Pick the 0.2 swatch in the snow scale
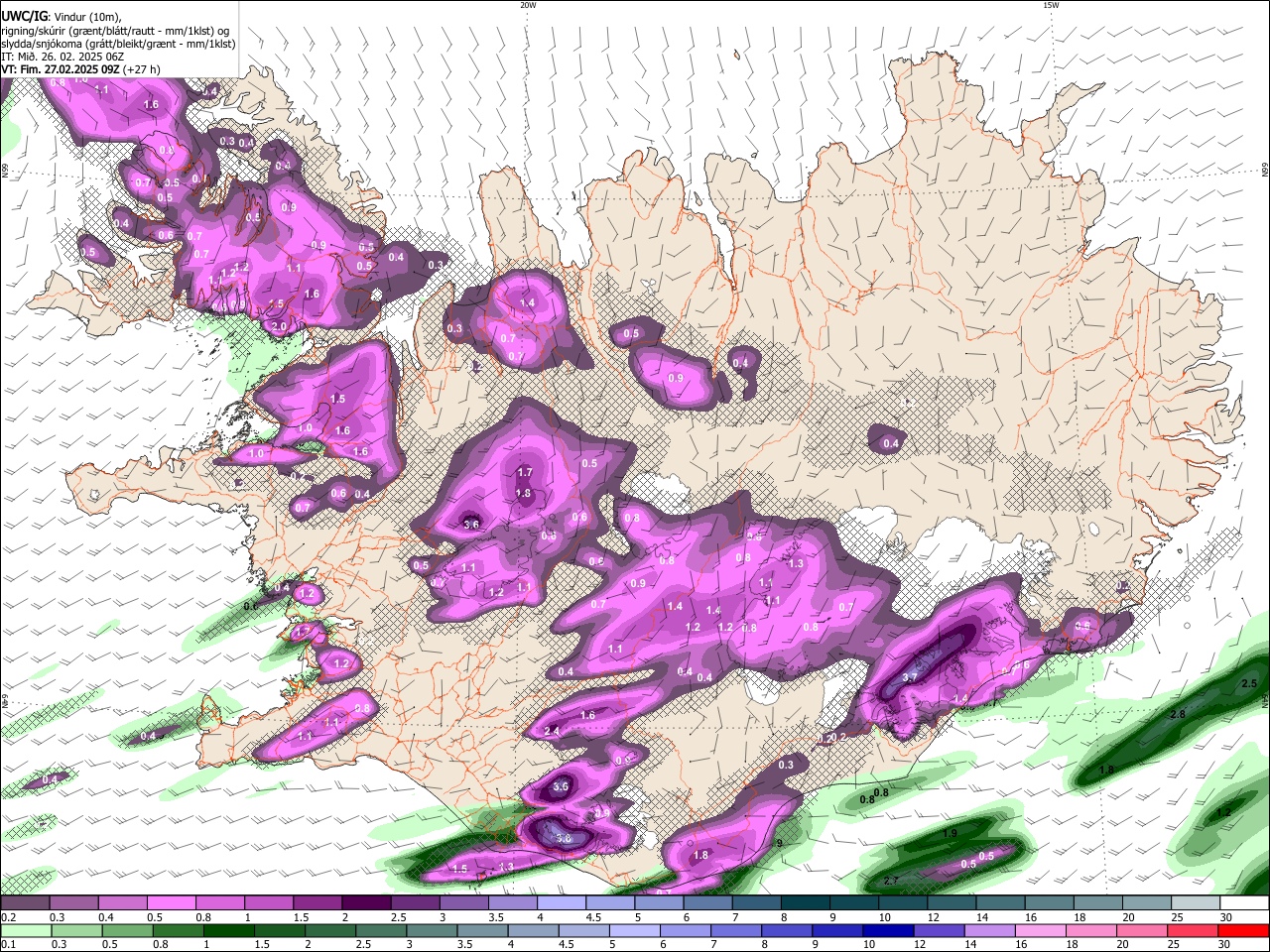The width and height of the screenshot is (1270, 952). tap(25, 903)
